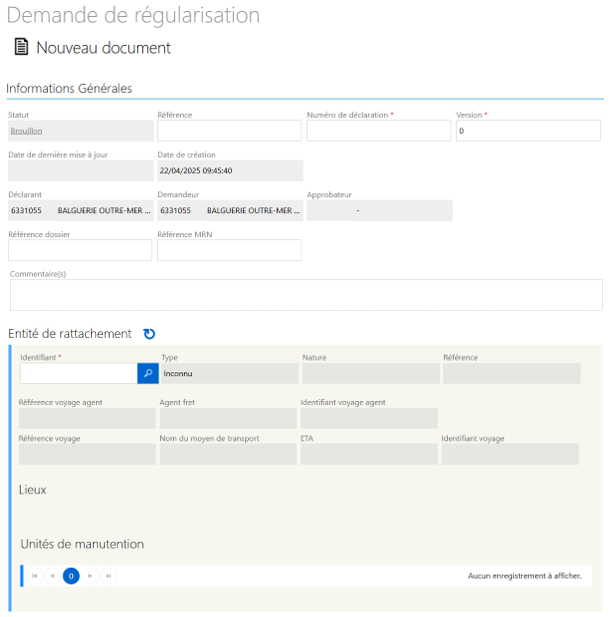Click the Demandeur field
Viewport: 615px width, 617px height.
coord(229,211)
